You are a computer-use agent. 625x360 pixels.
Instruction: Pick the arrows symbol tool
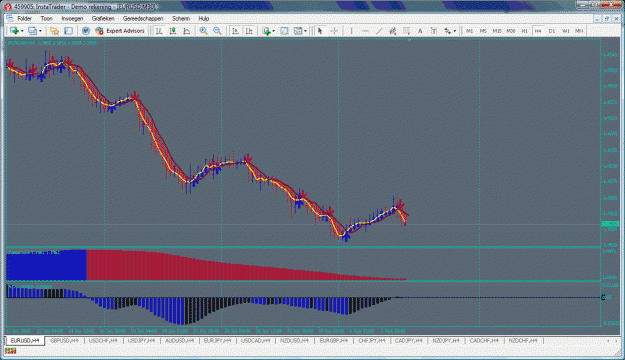(x=448, y=31)
